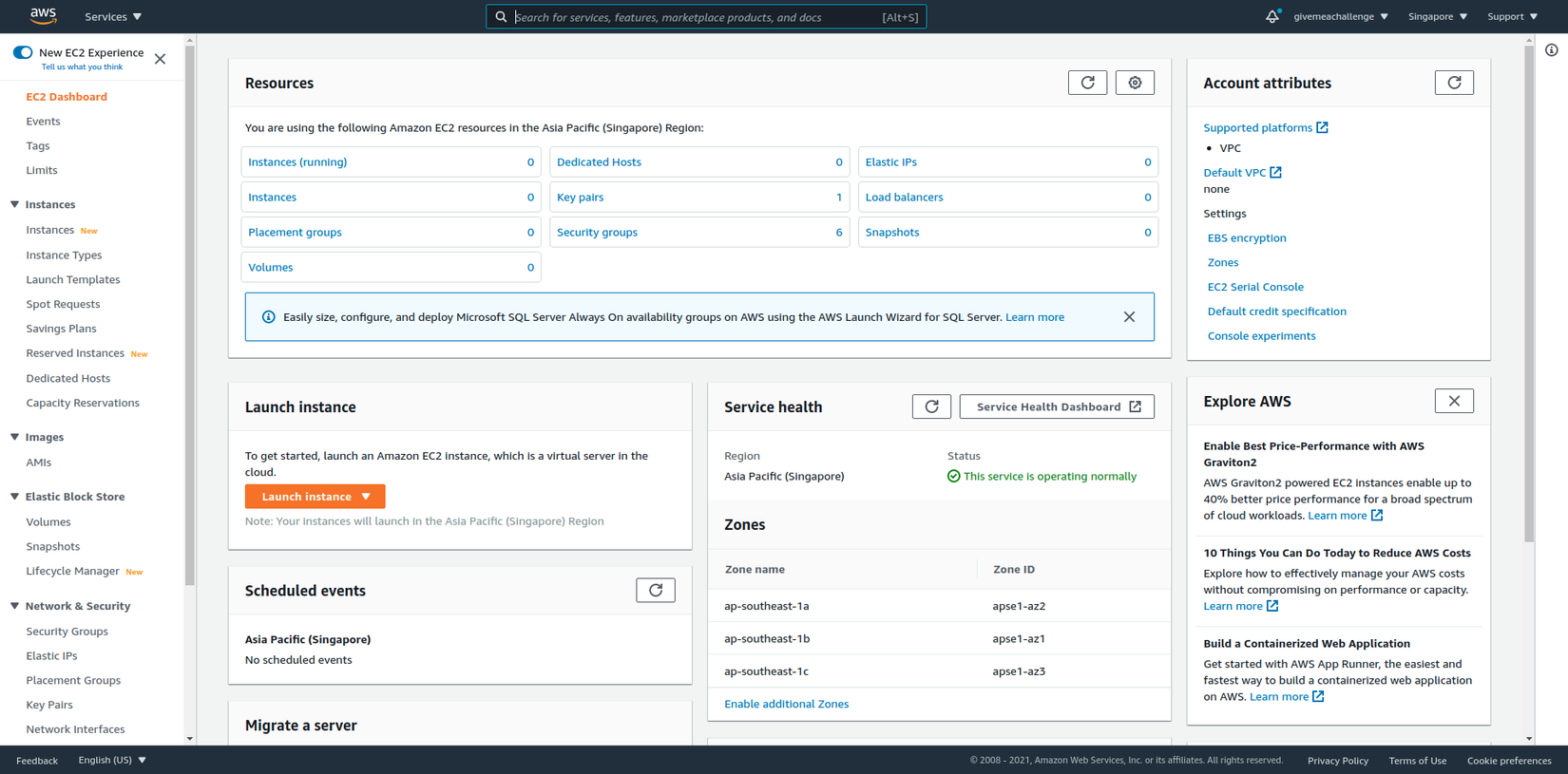Image resolution: width=1568 pixels, height=774 pixels.
Task: Open Volumes resource link
Action: point(271,268)
